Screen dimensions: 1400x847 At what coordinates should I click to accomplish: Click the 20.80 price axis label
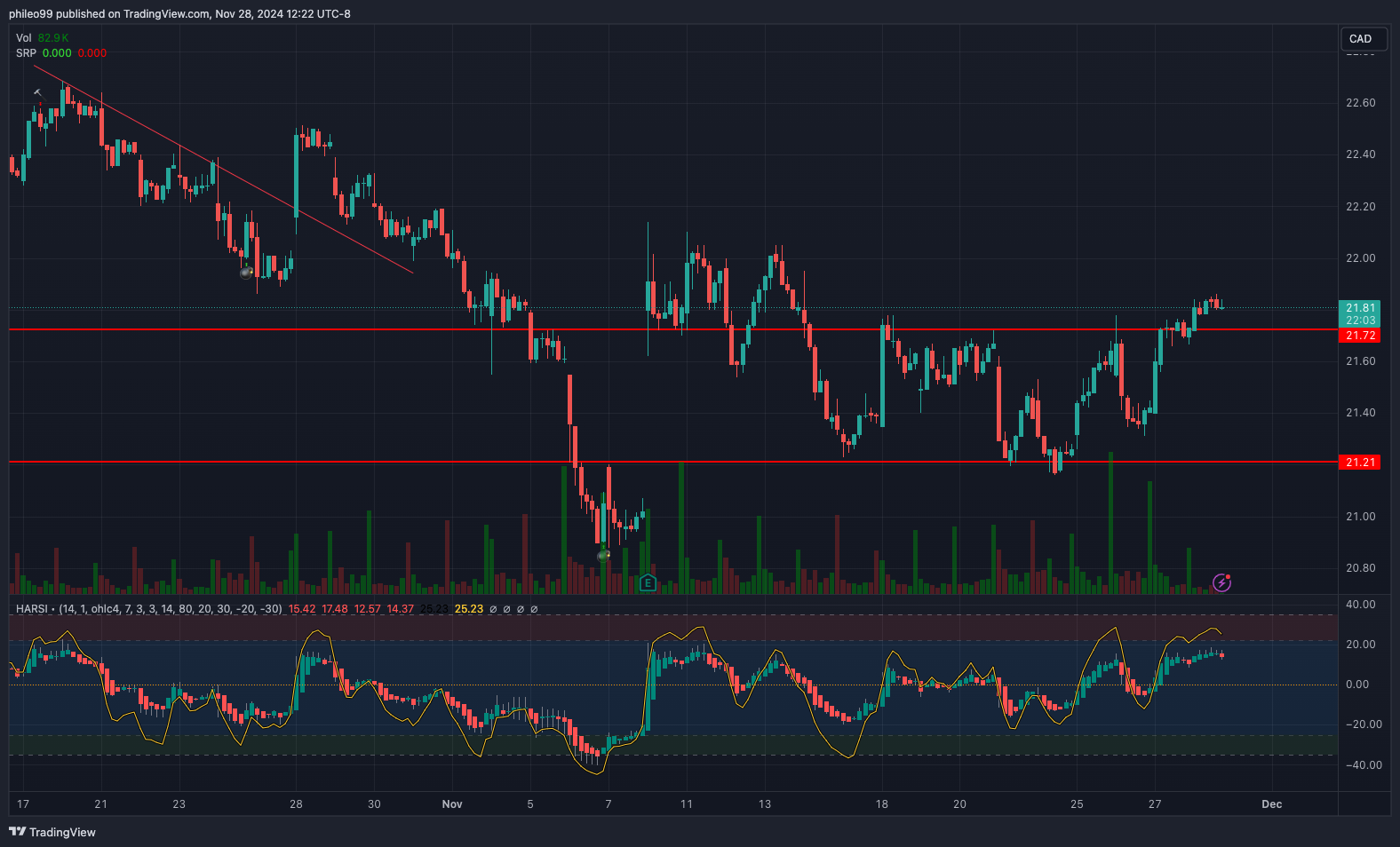1360,568
